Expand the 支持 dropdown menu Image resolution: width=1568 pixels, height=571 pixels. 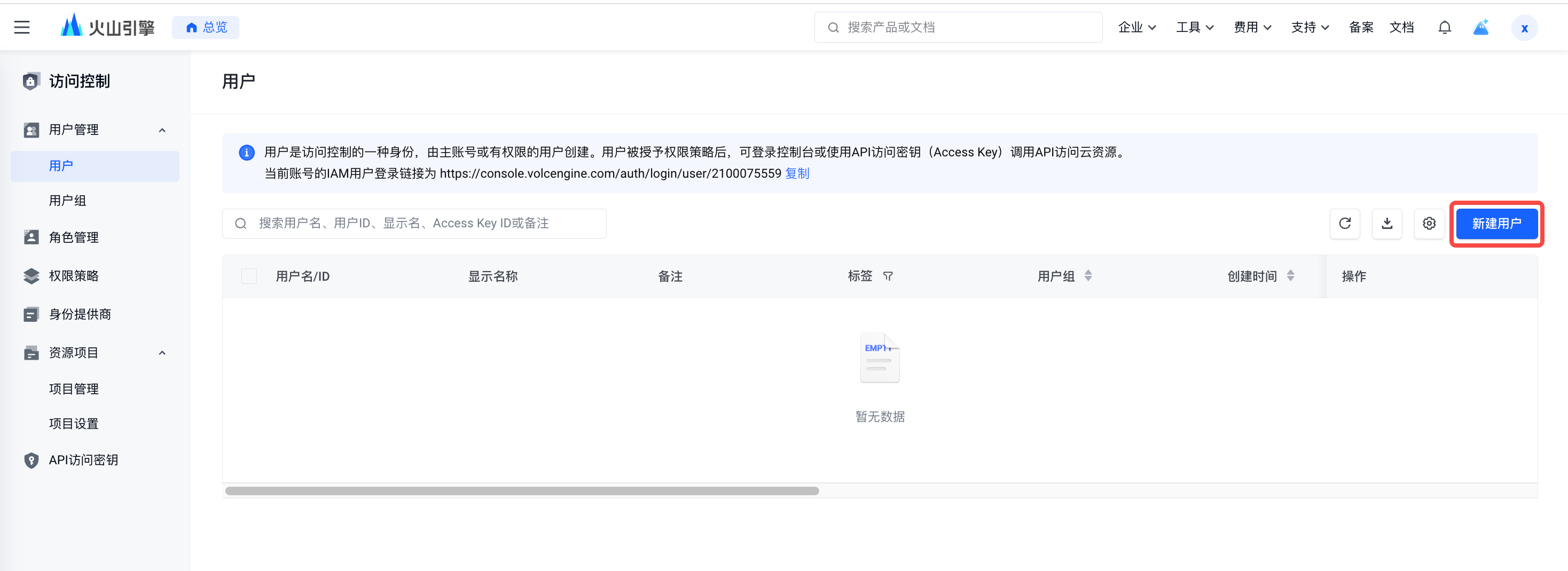[x=1310, y=27]
